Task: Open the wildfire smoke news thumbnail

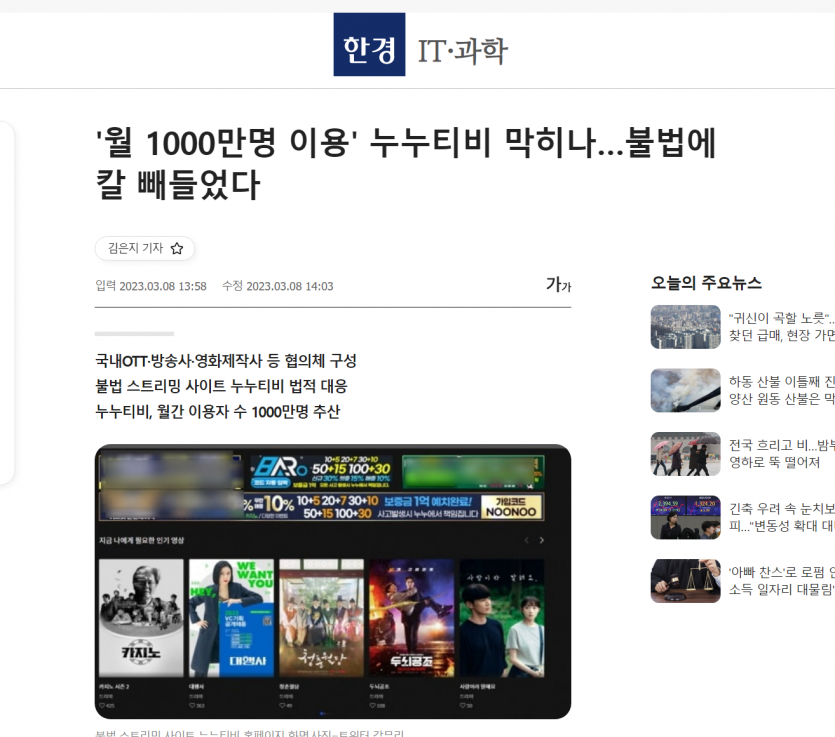Action: coord(685,390)
